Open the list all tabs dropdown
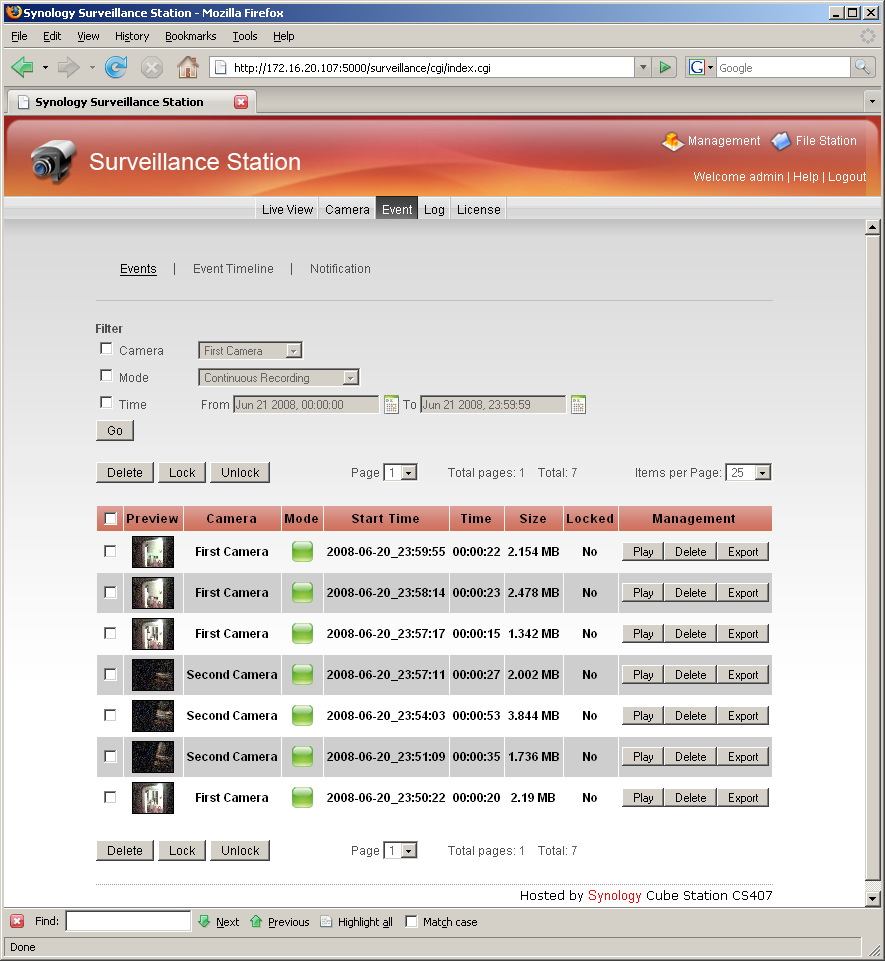The width and height of the screenshot is (885, 961). 872,101
